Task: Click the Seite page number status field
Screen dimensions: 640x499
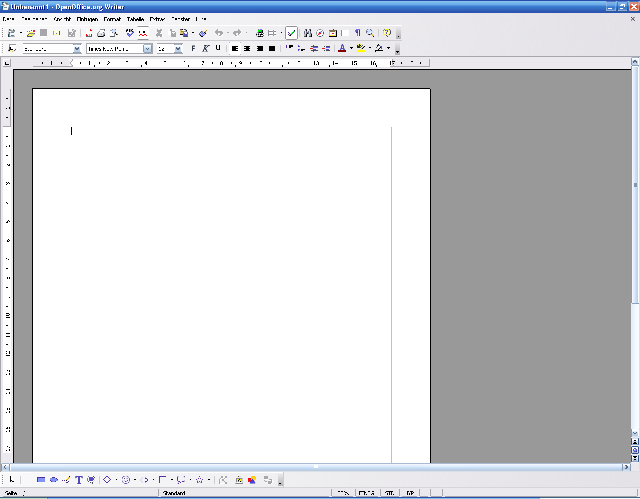Action: point(80,493)
